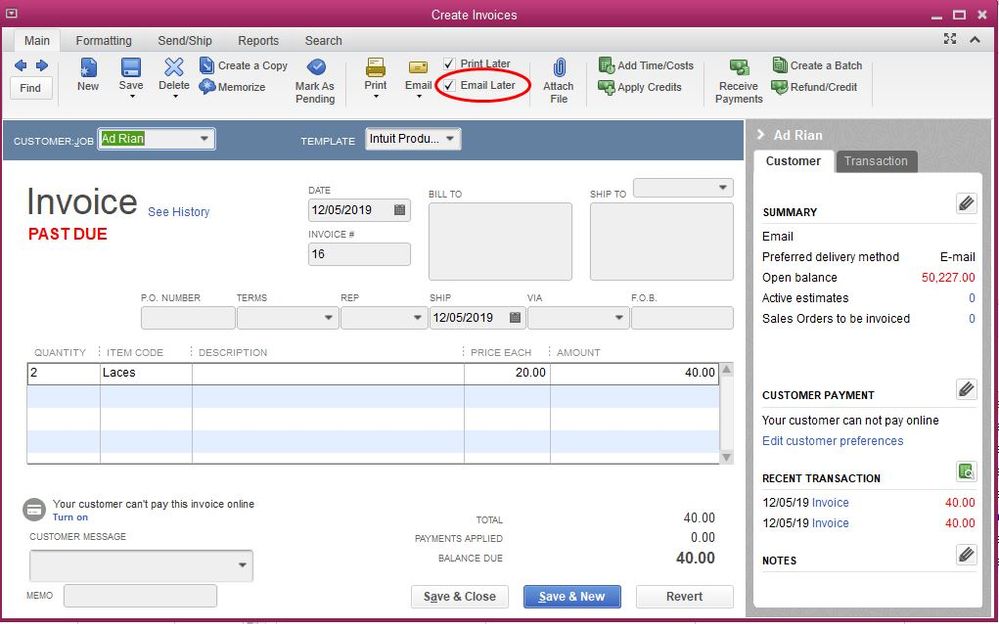
Task: Open the Attach File paperclip
Action: pos(559,67)
